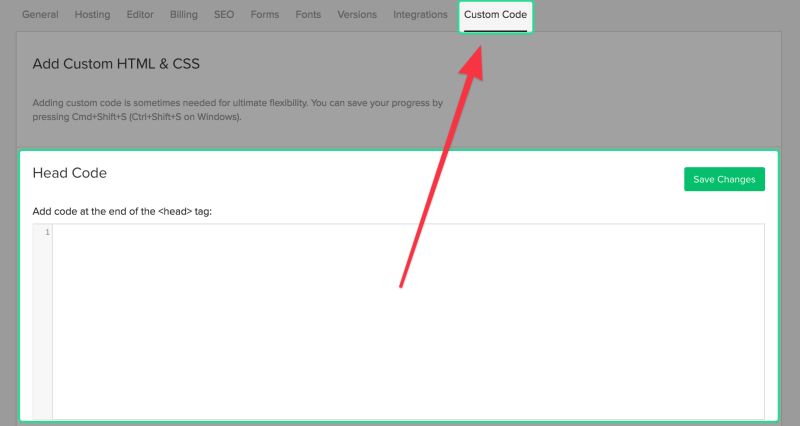Image resolution: width=800 pixels, height=426 pixels.
Task: Open the Editor tab
Action: [x=140, y=15]
